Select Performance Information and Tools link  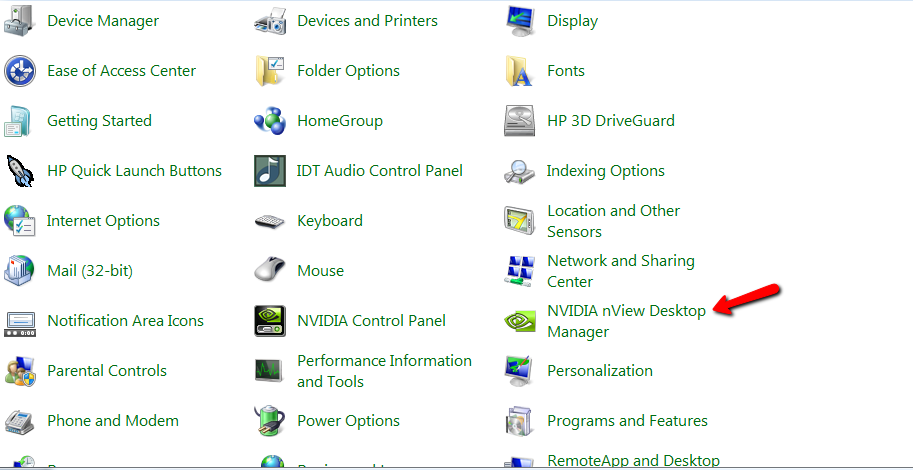(x=384, y=372)
